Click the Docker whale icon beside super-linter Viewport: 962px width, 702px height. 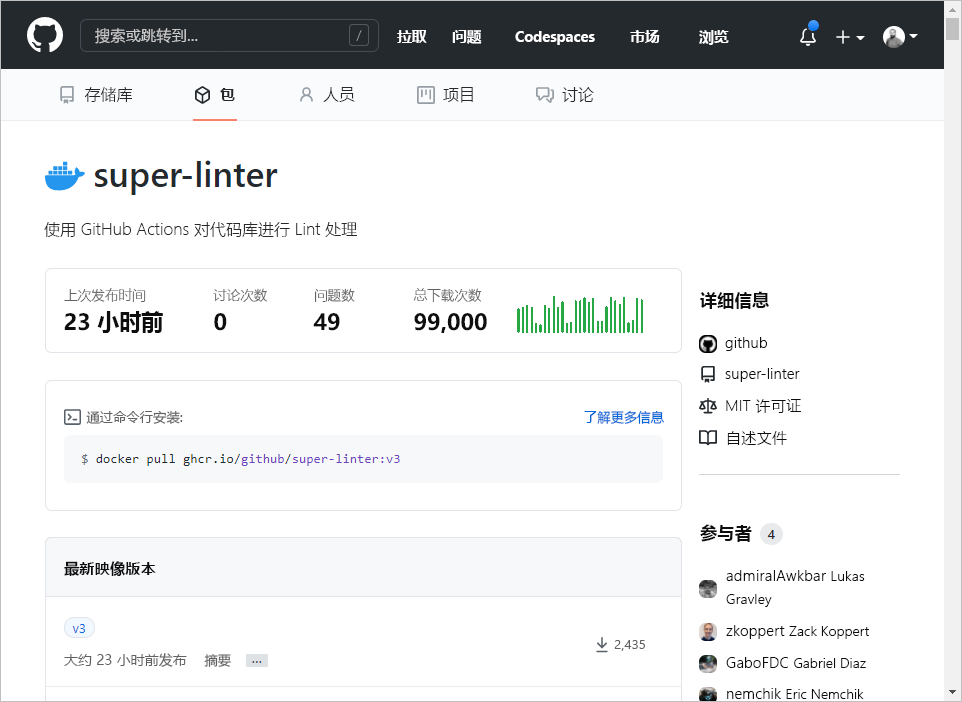tap(63, 175)
